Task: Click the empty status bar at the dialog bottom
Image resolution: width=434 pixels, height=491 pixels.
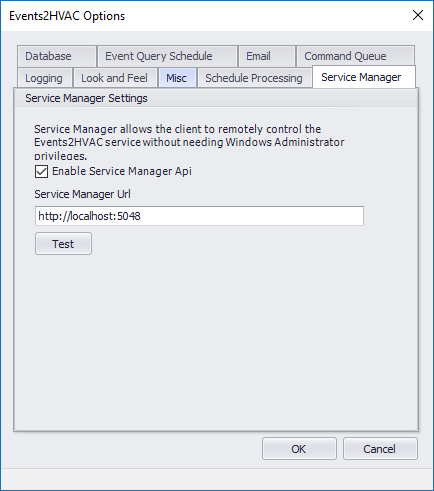Action: [217, 479]
